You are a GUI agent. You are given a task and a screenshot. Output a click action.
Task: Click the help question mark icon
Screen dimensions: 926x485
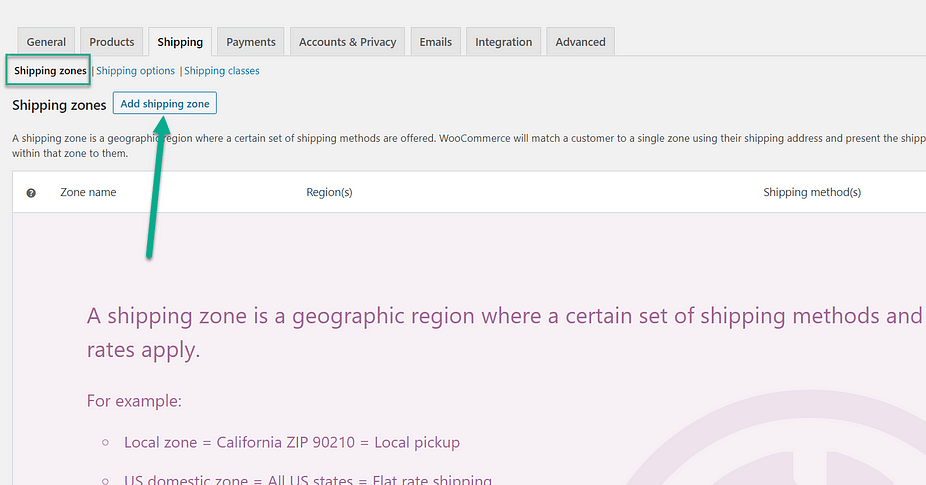[31, 193]
